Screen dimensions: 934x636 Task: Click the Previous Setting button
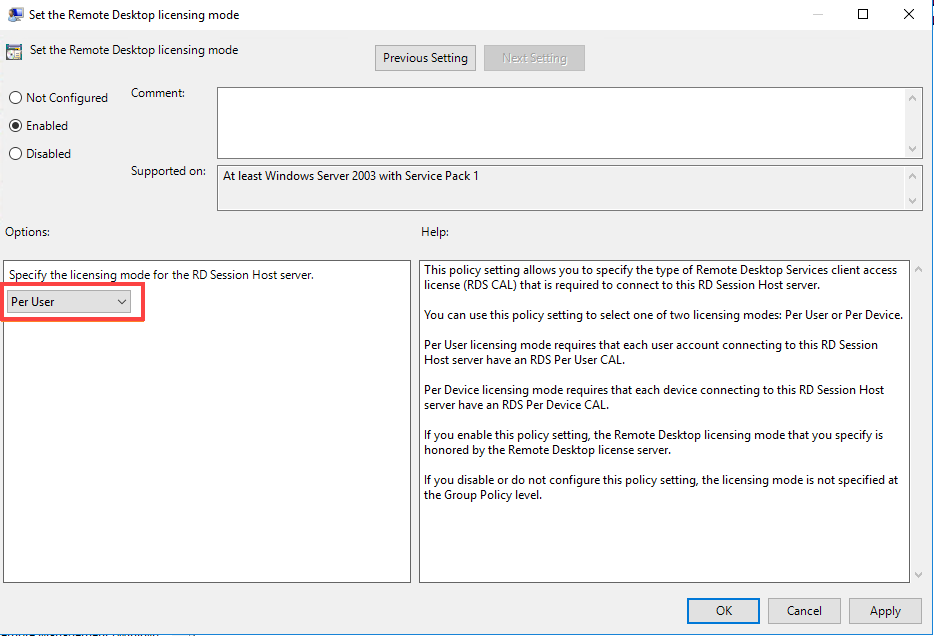pos(425,58)
